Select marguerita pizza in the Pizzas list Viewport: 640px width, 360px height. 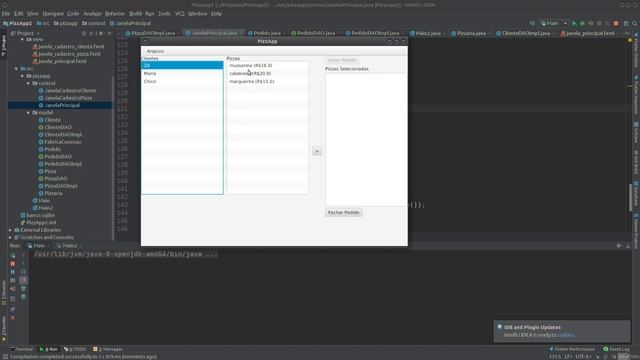[267, 82]
